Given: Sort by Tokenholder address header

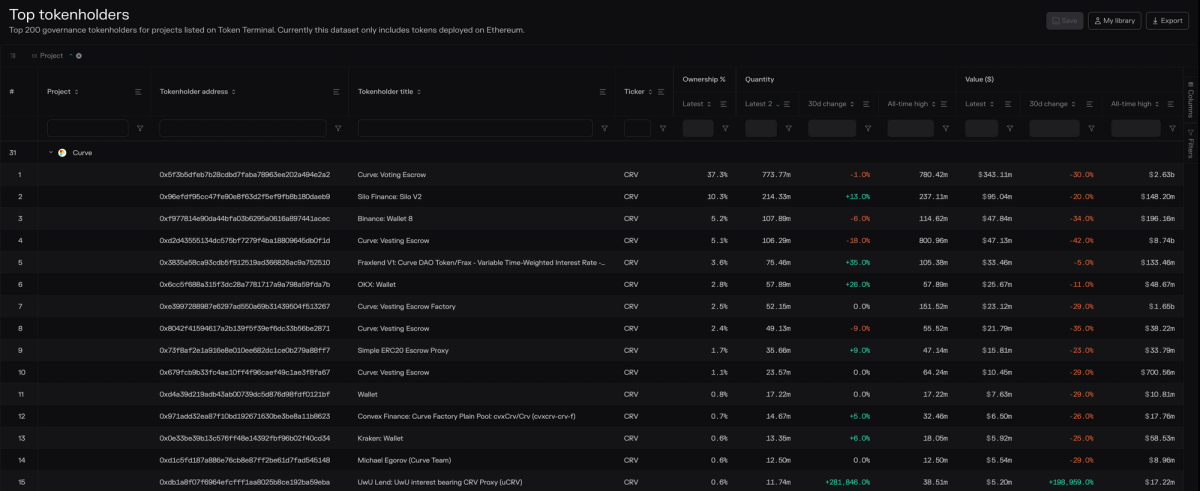Looking at the screenshot, I should (x=198, y=91).
